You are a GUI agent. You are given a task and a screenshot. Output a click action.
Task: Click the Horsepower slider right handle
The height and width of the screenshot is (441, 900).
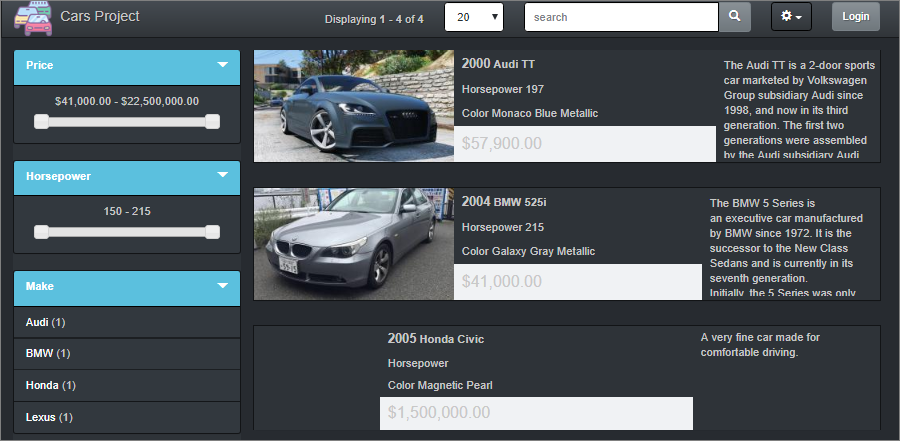click(x=212, y=232)
